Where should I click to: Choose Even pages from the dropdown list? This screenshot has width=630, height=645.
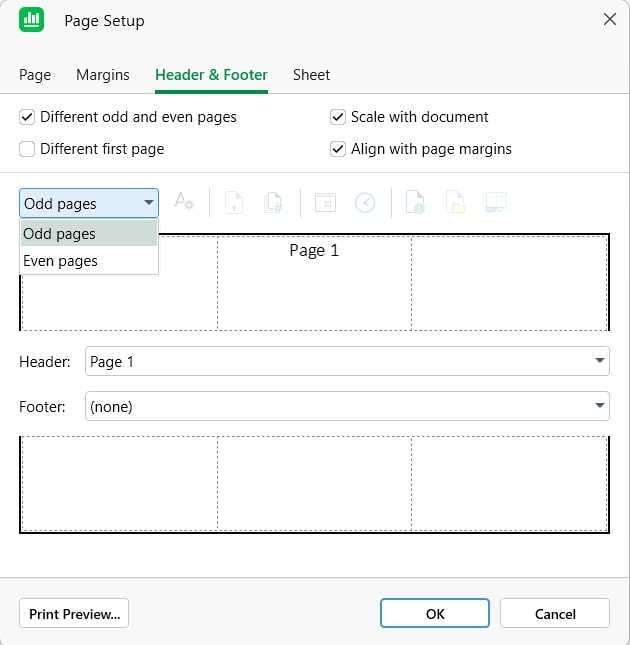(60, 261)
